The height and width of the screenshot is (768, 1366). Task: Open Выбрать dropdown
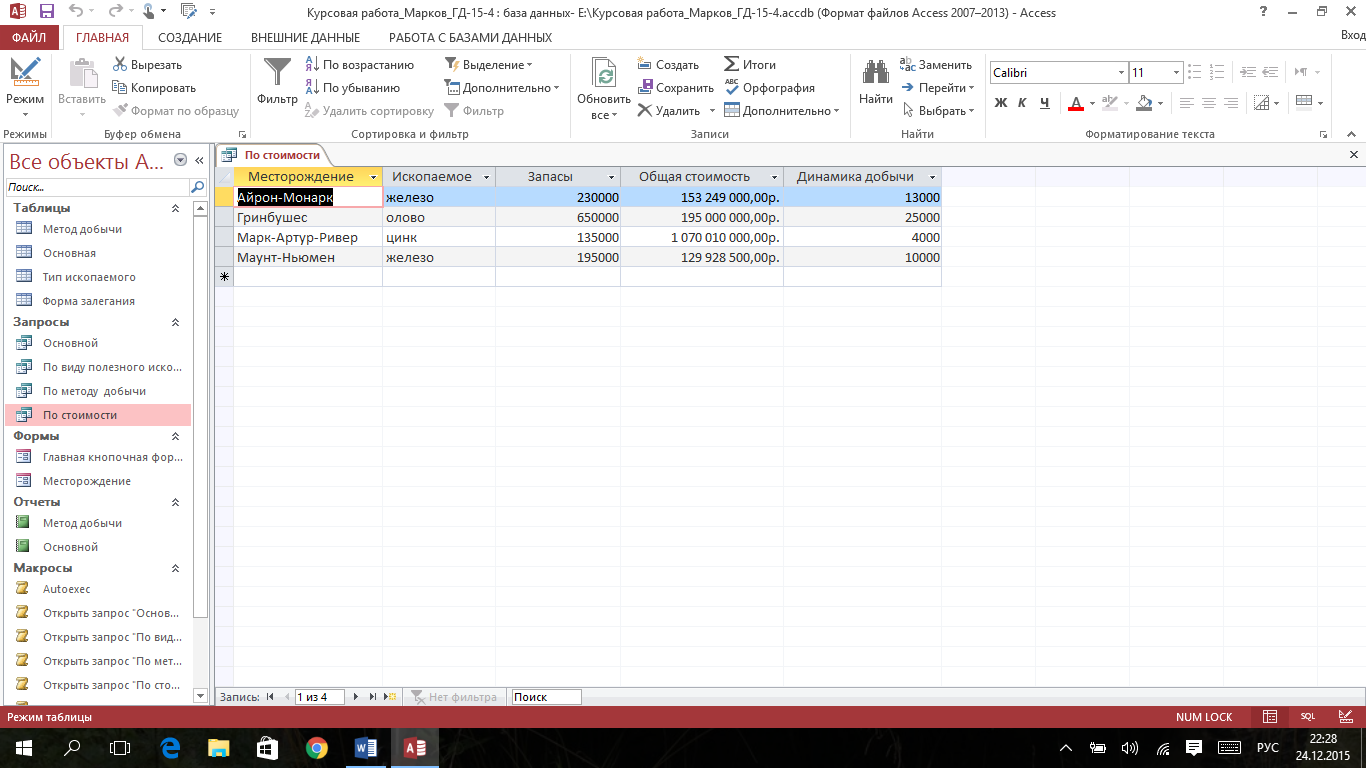click(938, 111)
